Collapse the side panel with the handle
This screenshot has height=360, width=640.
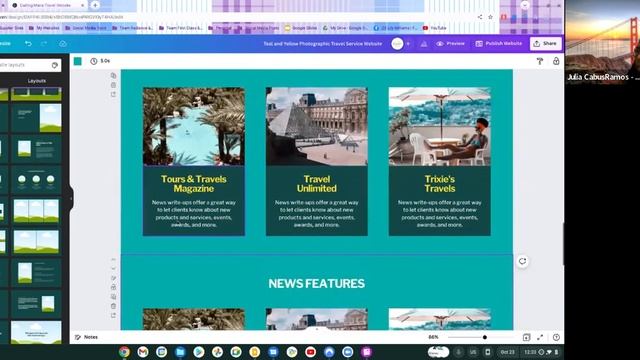[71, 199]
